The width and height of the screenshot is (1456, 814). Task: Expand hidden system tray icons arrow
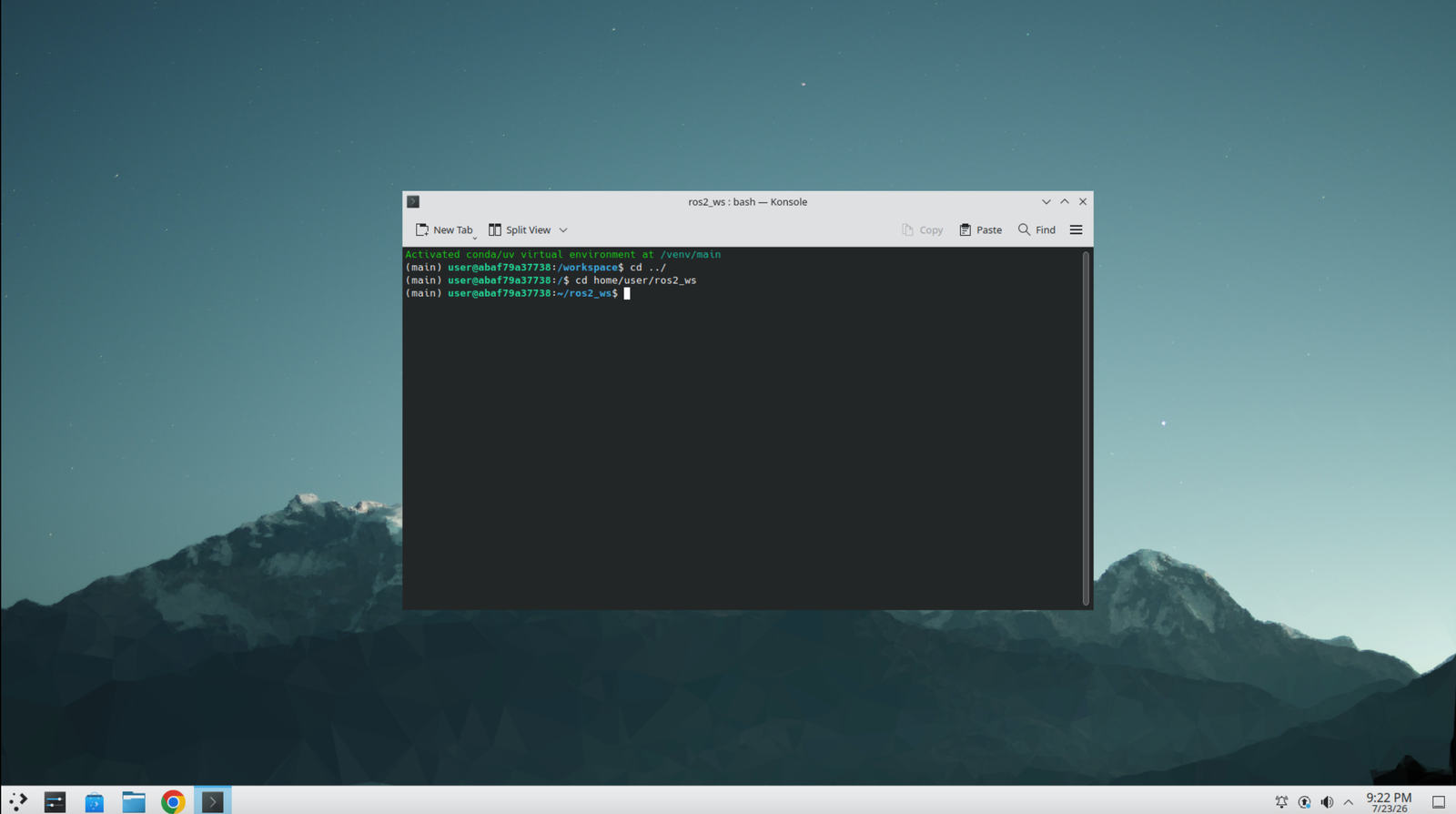(x=1349, y=802)
